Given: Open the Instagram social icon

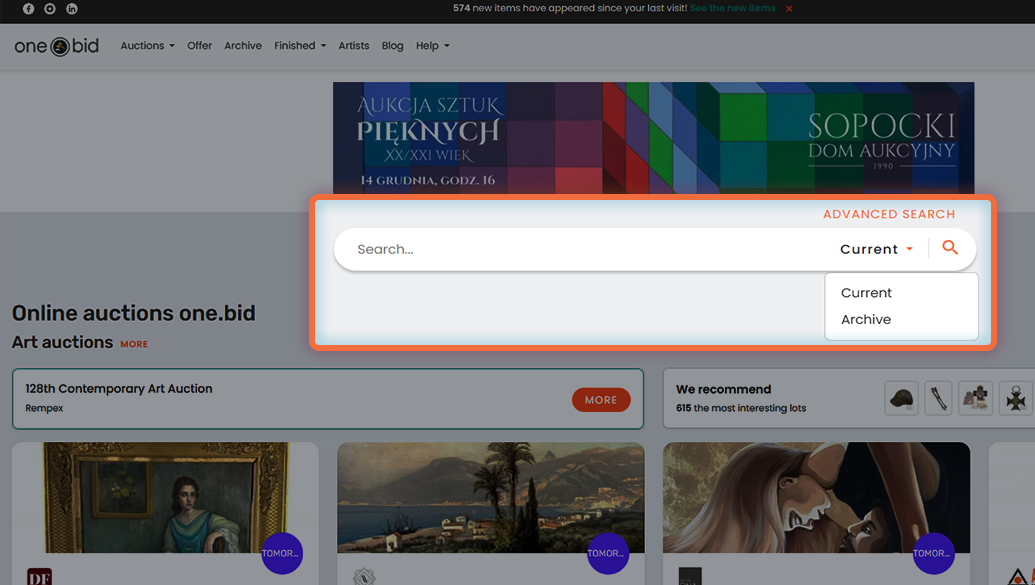Looking at the screenshot, I should click(x=50, y=9).
